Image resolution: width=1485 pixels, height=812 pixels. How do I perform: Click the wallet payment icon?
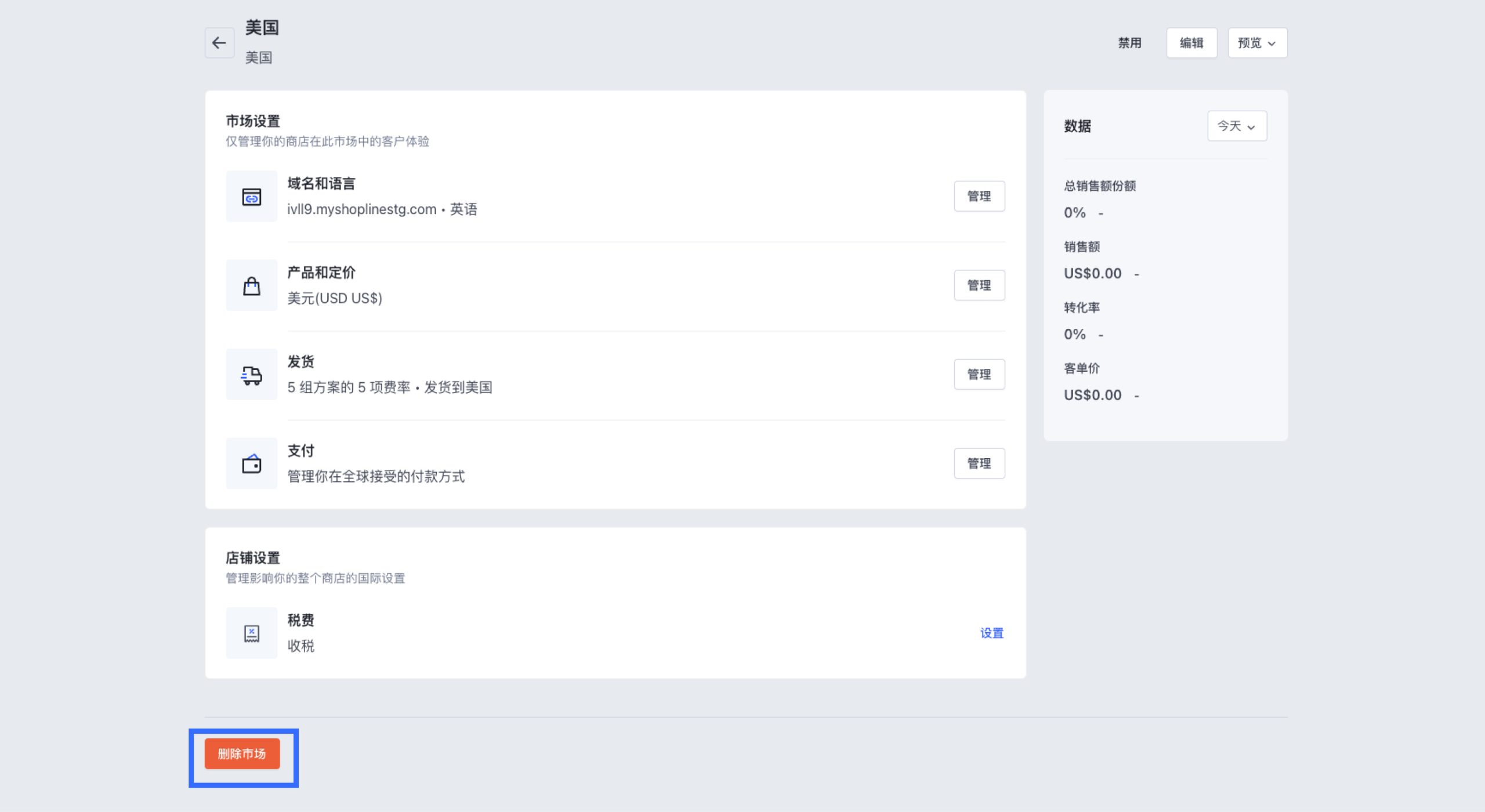(251, 464)
